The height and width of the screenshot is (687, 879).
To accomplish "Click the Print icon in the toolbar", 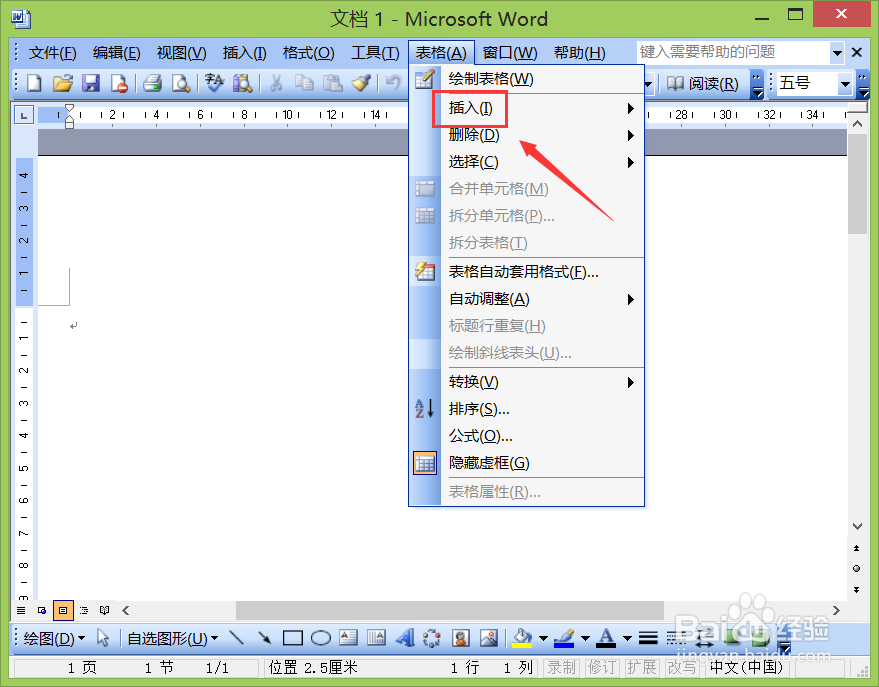I will tap(152, 83).
